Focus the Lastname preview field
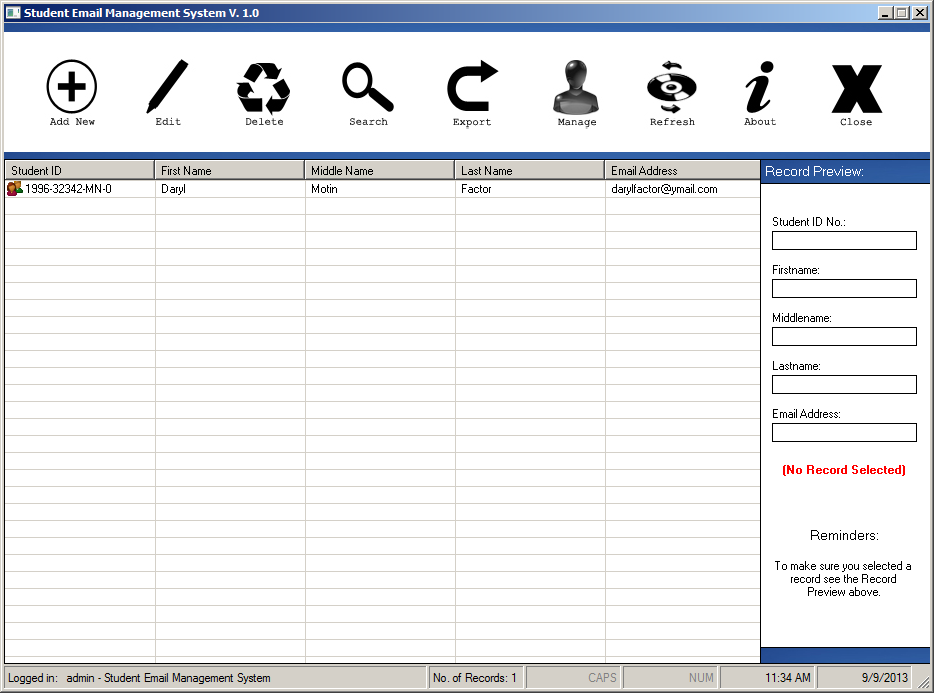934x693 pixels. [844, 384]
